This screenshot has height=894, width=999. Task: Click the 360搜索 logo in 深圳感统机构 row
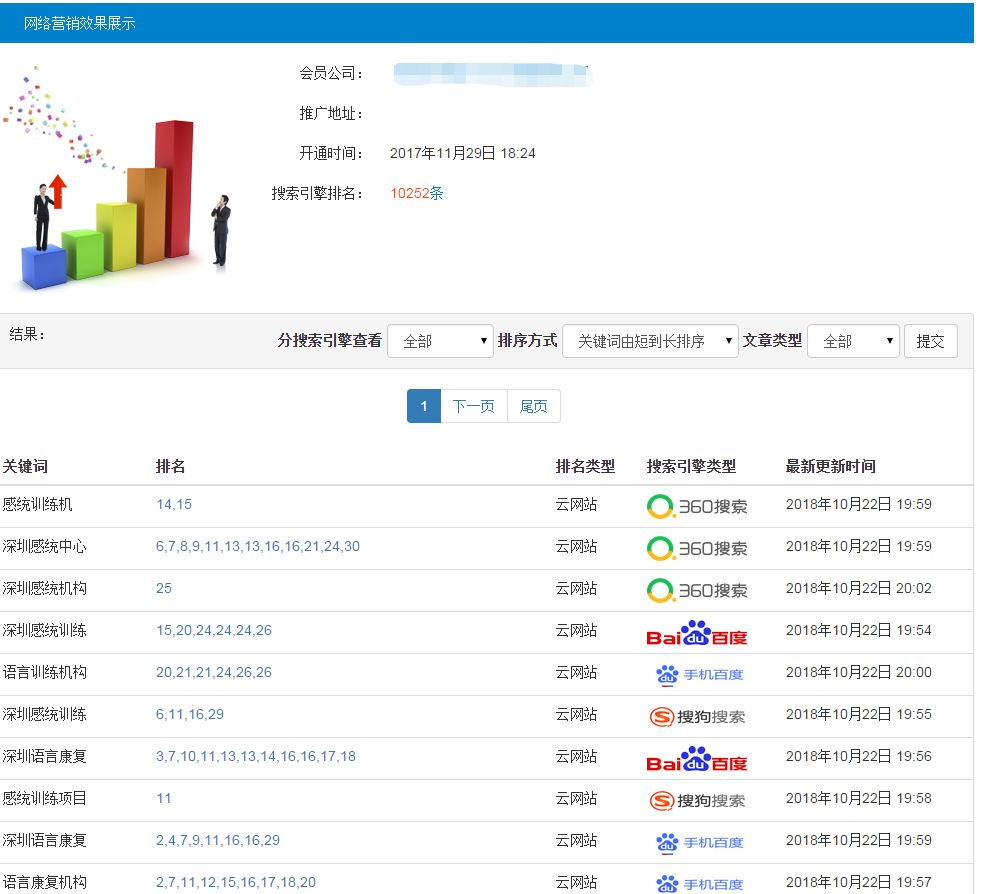696,590
